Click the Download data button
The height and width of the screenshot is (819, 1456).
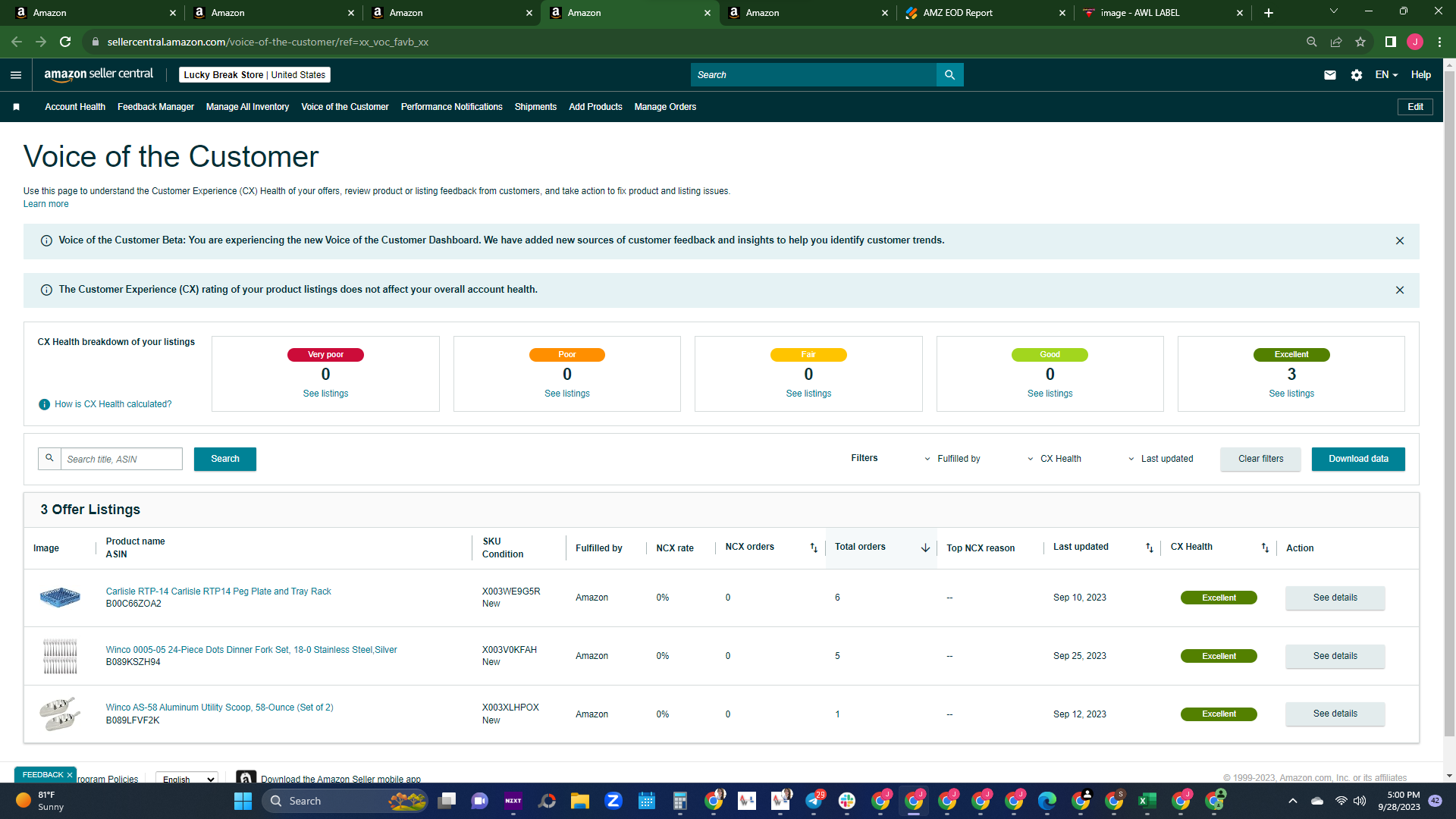click(1358, 459)
